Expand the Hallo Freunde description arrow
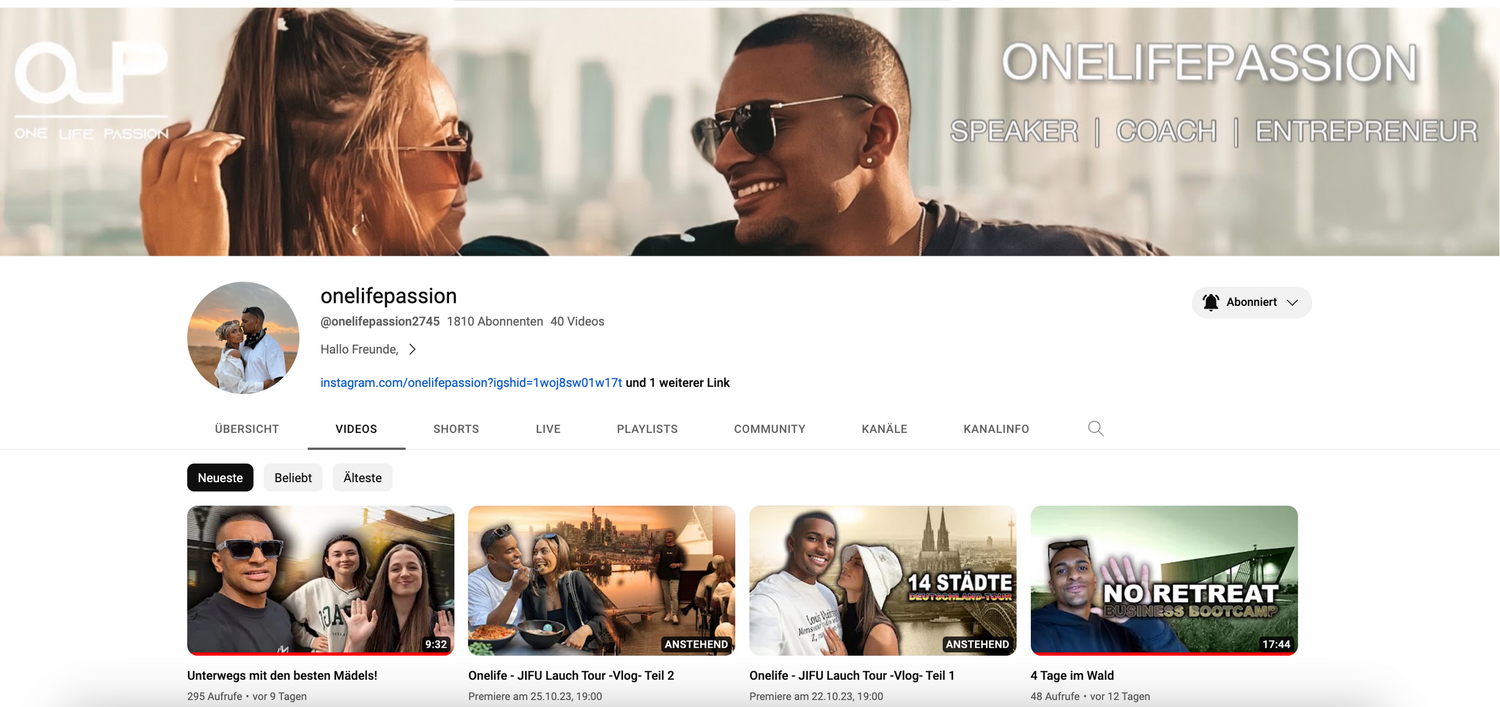Viewport: 1500px width, 707px height. [x=412, y=349]
